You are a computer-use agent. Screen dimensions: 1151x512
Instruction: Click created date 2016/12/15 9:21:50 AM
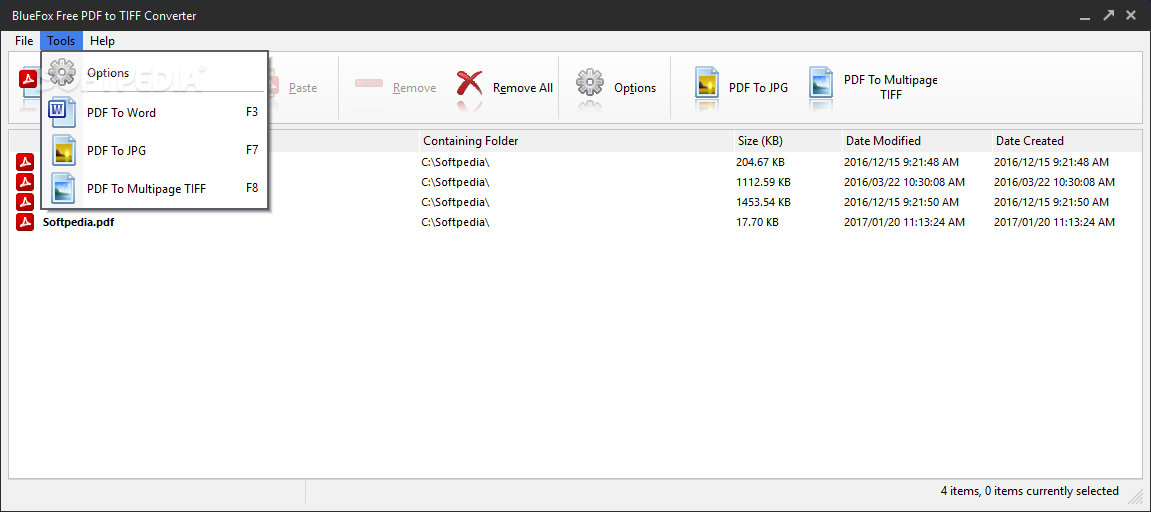[x=1051, y=201]
